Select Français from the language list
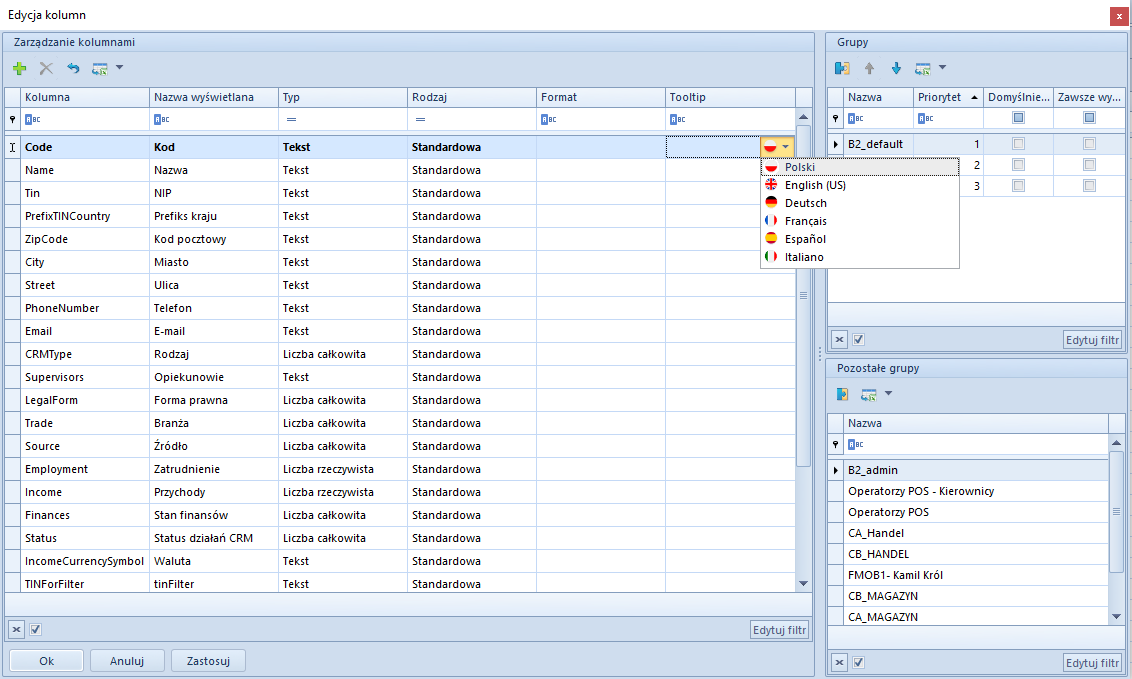 click(860, 221)
